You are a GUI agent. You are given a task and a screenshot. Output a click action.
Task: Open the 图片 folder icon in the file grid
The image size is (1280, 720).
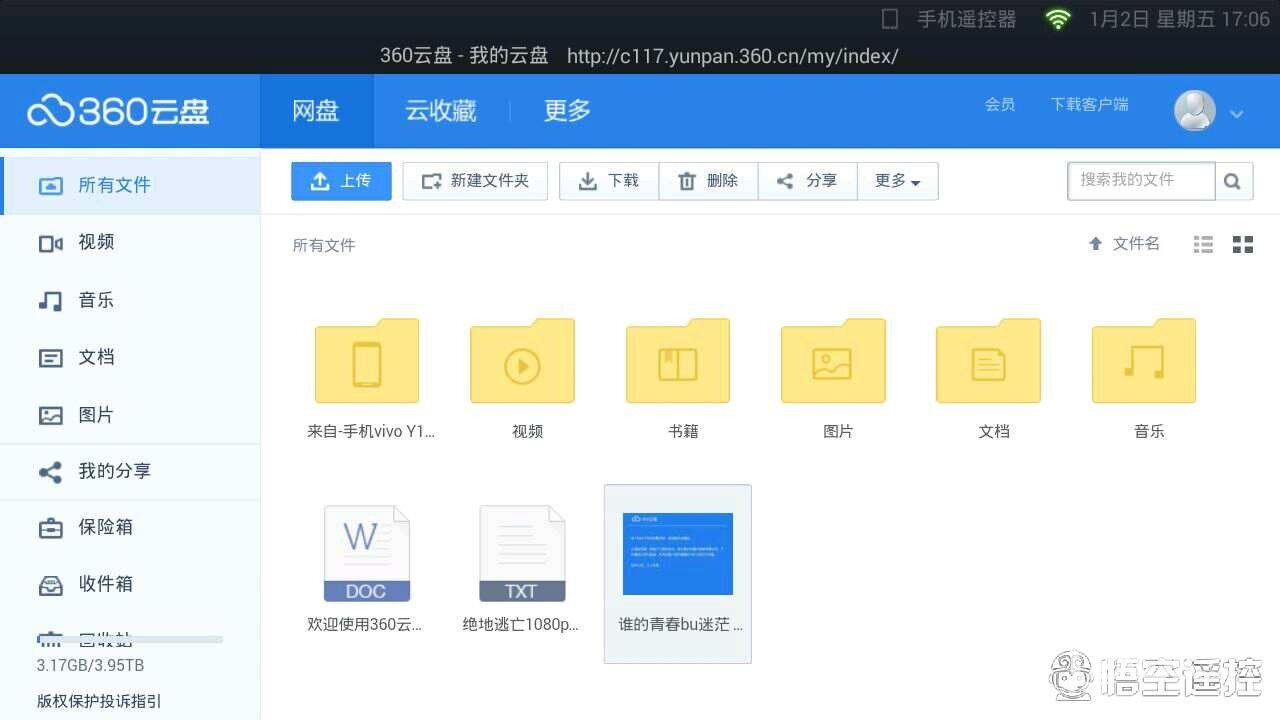(833, 361)
